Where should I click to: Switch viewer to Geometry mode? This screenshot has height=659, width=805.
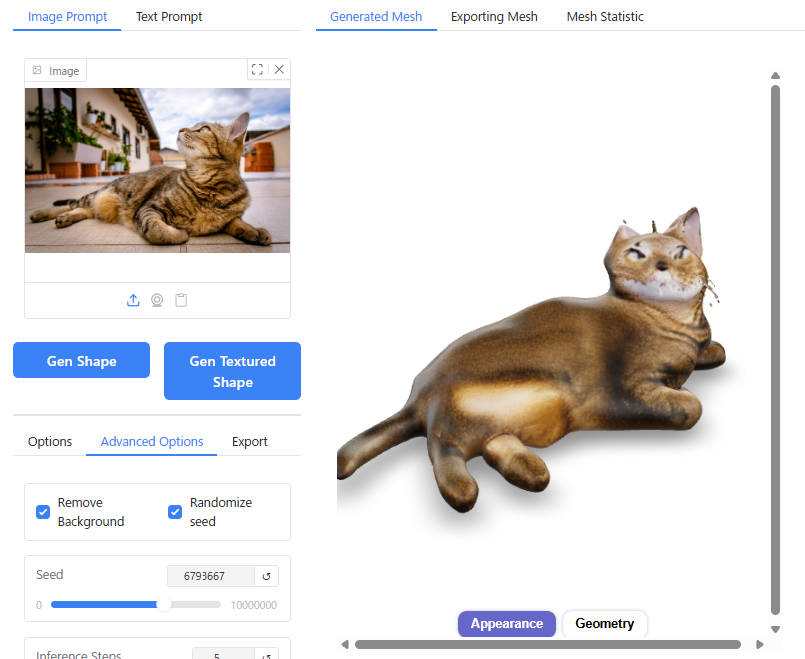pos(604,624)
